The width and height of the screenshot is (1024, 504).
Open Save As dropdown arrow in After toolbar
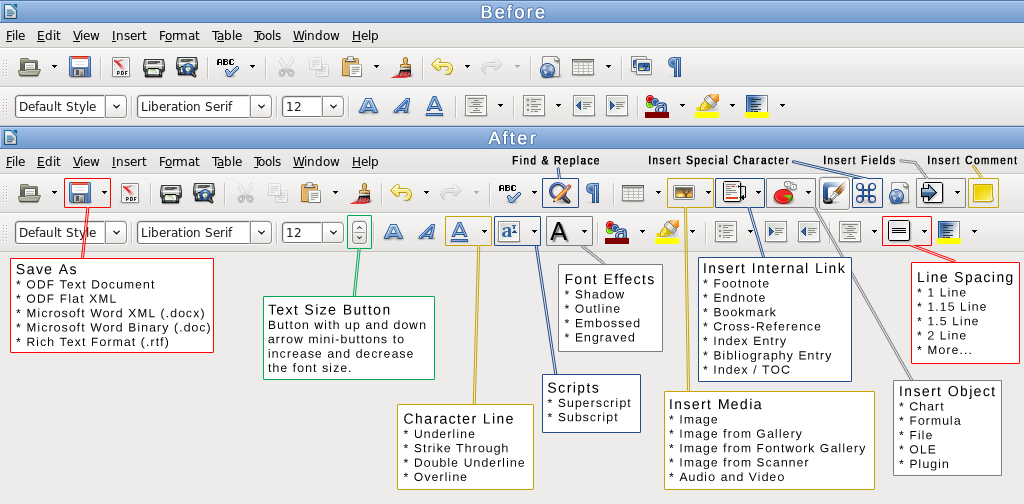click(x=103, y=192)
